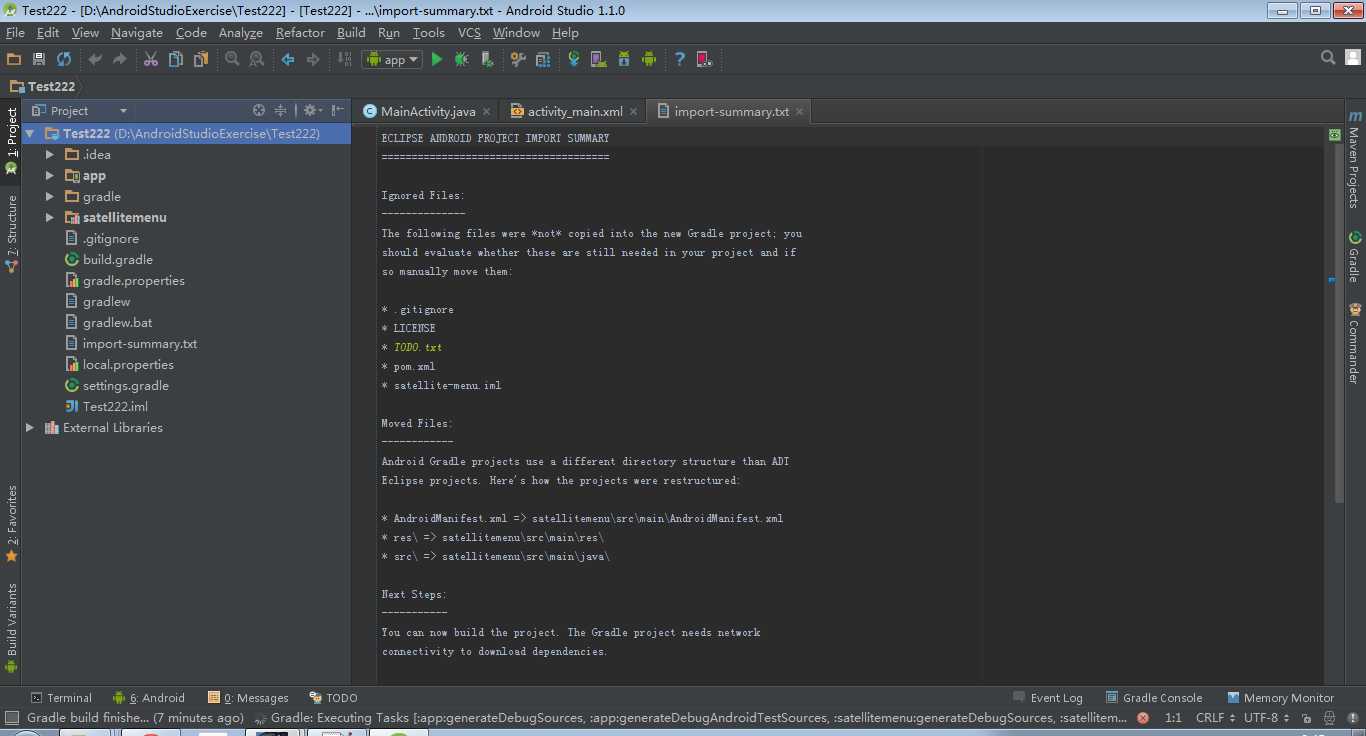The height and width of the screenshot is (736, 1366).
Task: Open the 0: Messages tool window
Action: point(248,698)
